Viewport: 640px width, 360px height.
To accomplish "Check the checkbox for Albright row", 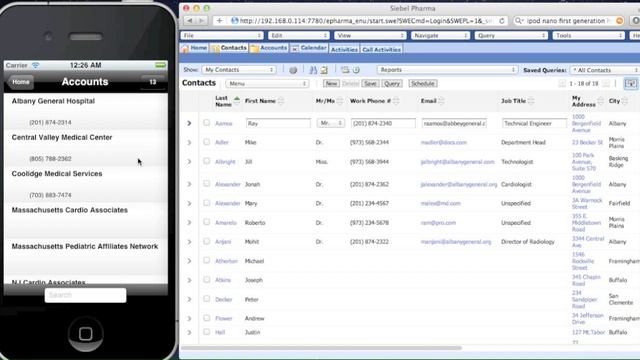I will pyautogui.click(x=207, y=161).
